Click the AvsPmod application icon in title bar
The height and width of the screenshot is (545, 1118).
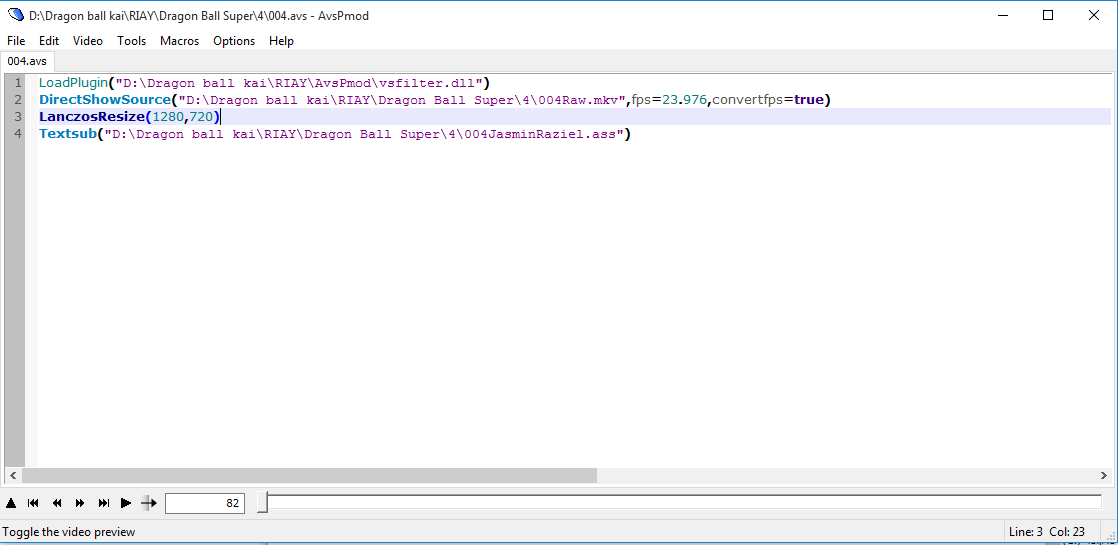point(16,15)
